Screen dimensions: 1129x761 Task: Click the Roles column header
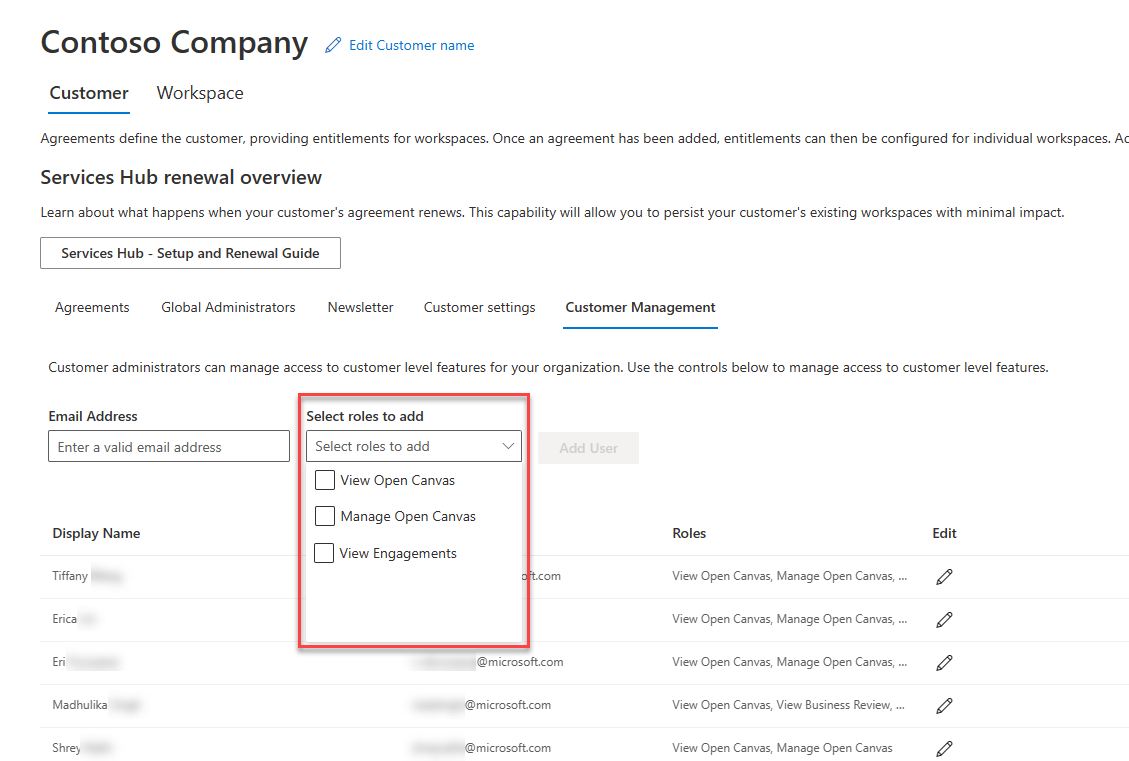tap(689, 533)
